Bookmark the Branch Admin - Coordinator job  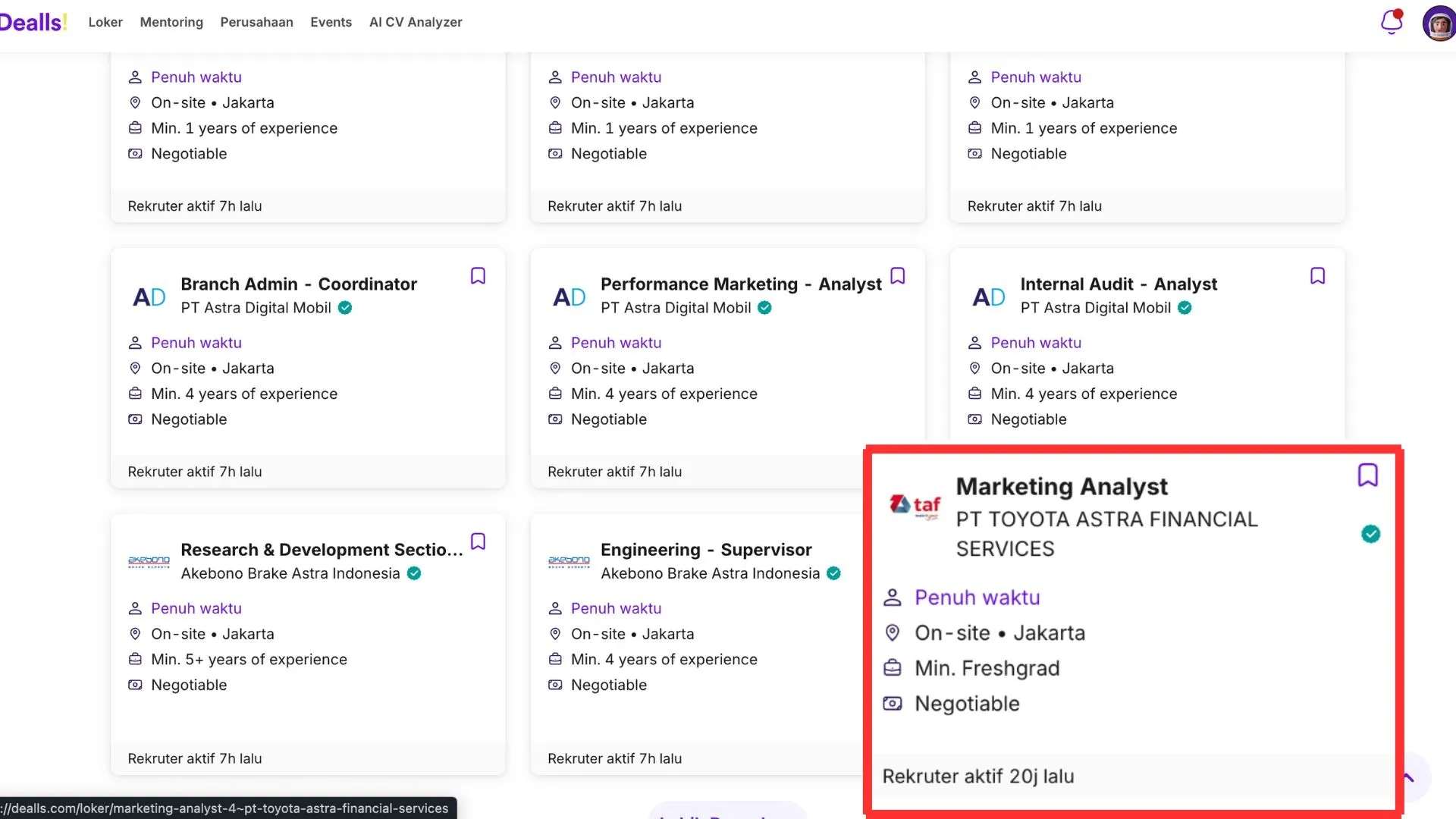pos(478,275)
